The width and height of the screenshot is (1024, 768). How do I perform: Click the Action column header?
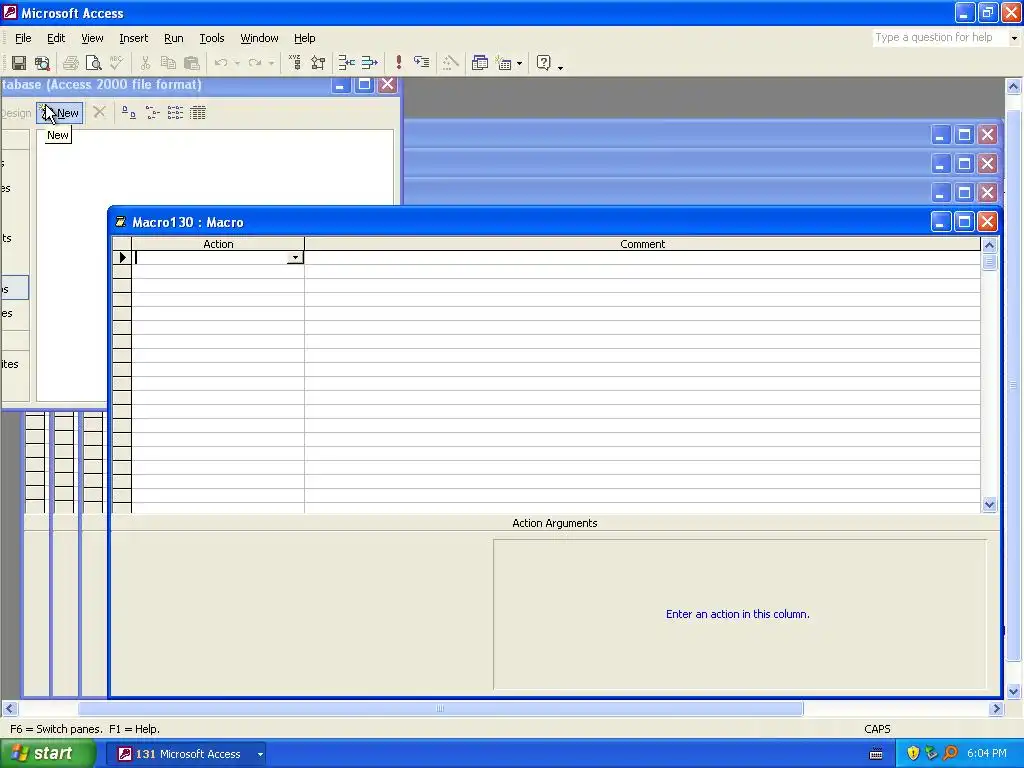pyautogui.click(x=218, y=244)
